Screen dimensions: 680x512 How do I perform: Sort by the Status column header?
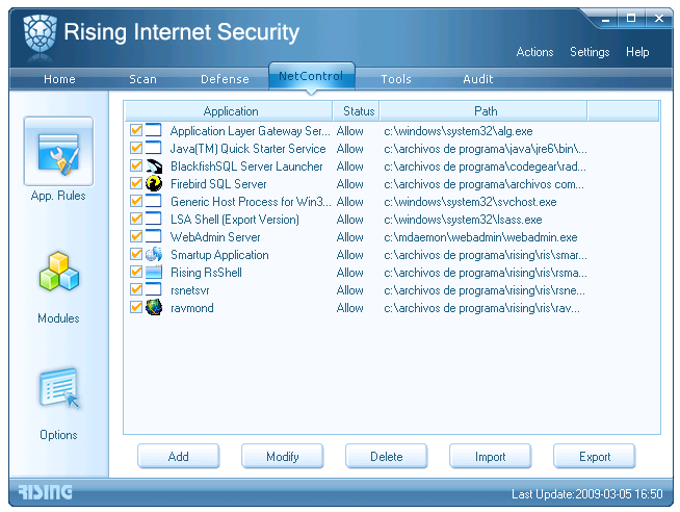(357, 111)
